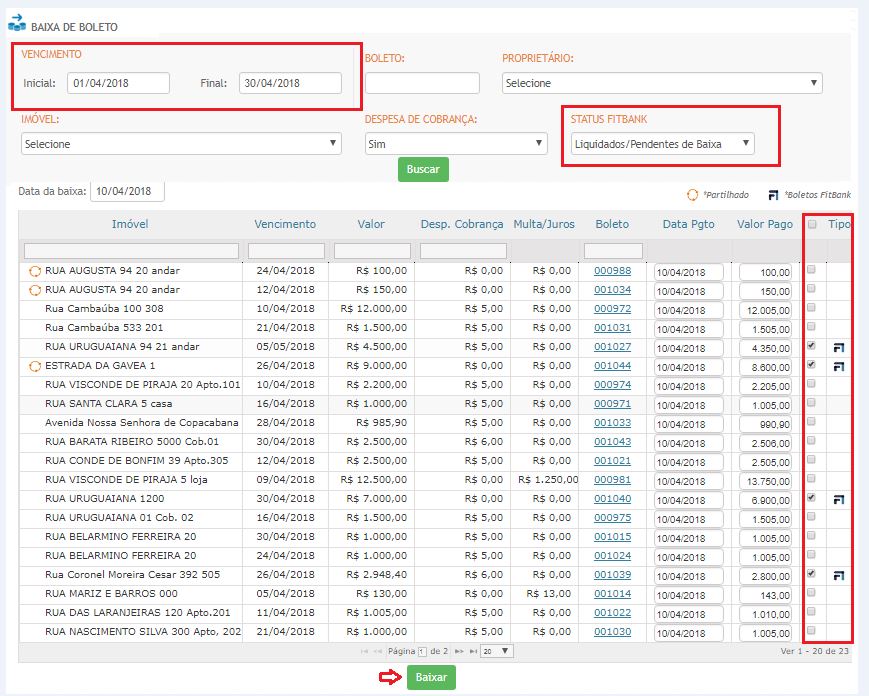Check the box for boleto 000988 row

[x=812, y=270]
